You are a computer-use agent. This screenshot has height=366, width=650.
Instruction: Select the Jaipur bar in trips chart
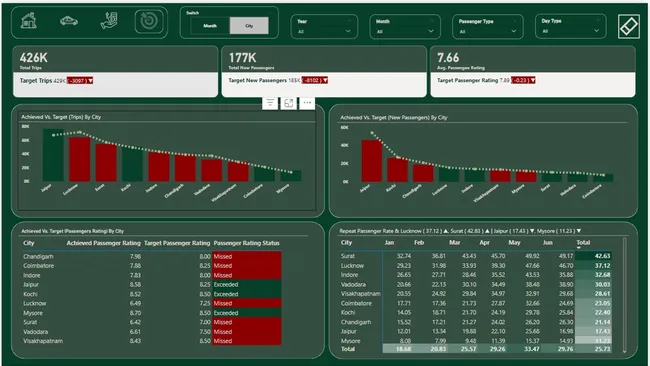(53, 155)
